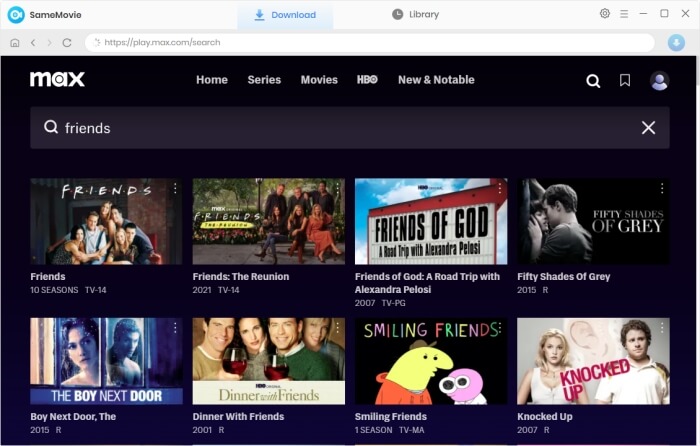
Task: Open SameMovie settings gear
Action: click(604, 14)
